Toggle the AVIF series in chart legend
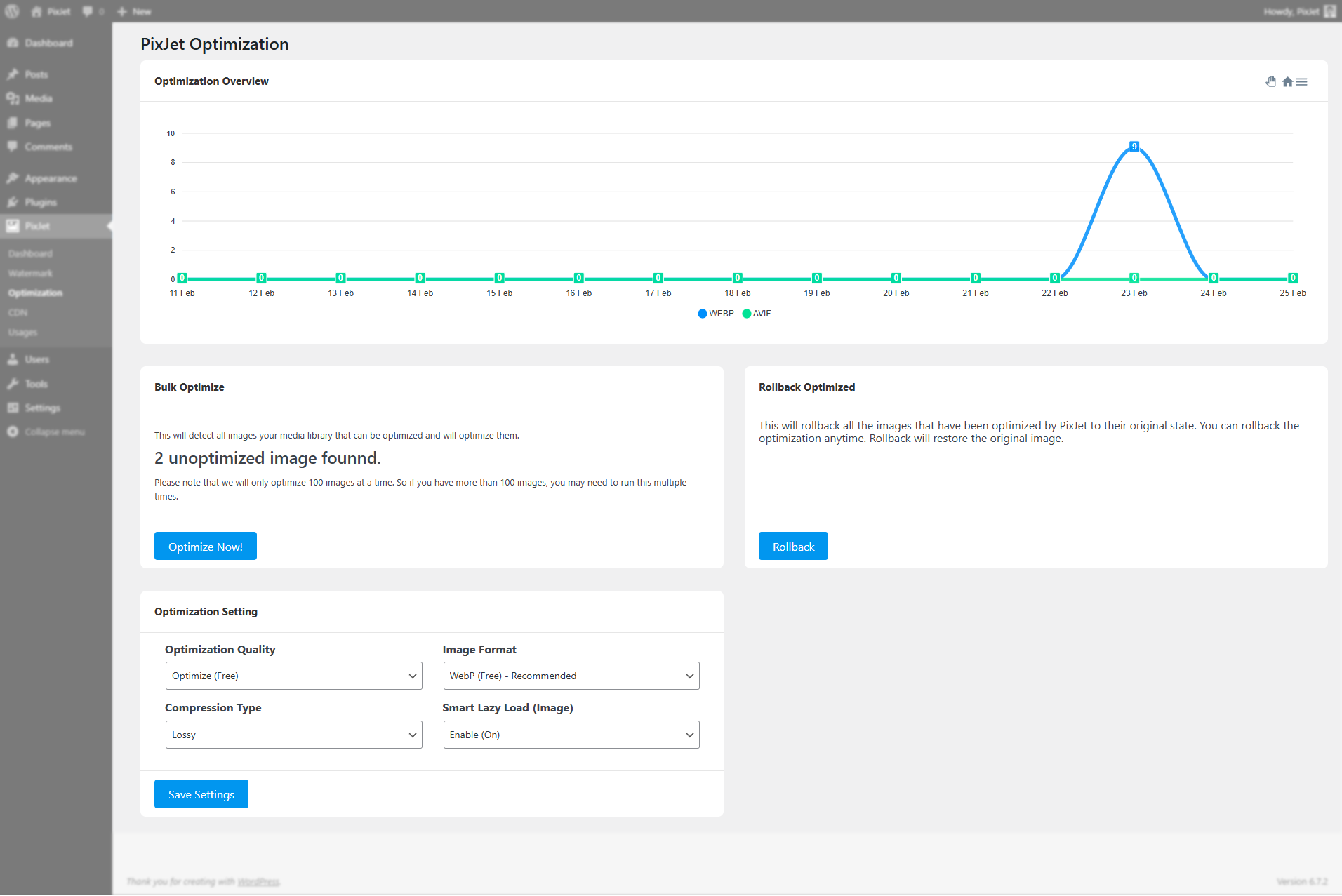Viewport: 1342px width, 896px height. [x=757, y=314]
